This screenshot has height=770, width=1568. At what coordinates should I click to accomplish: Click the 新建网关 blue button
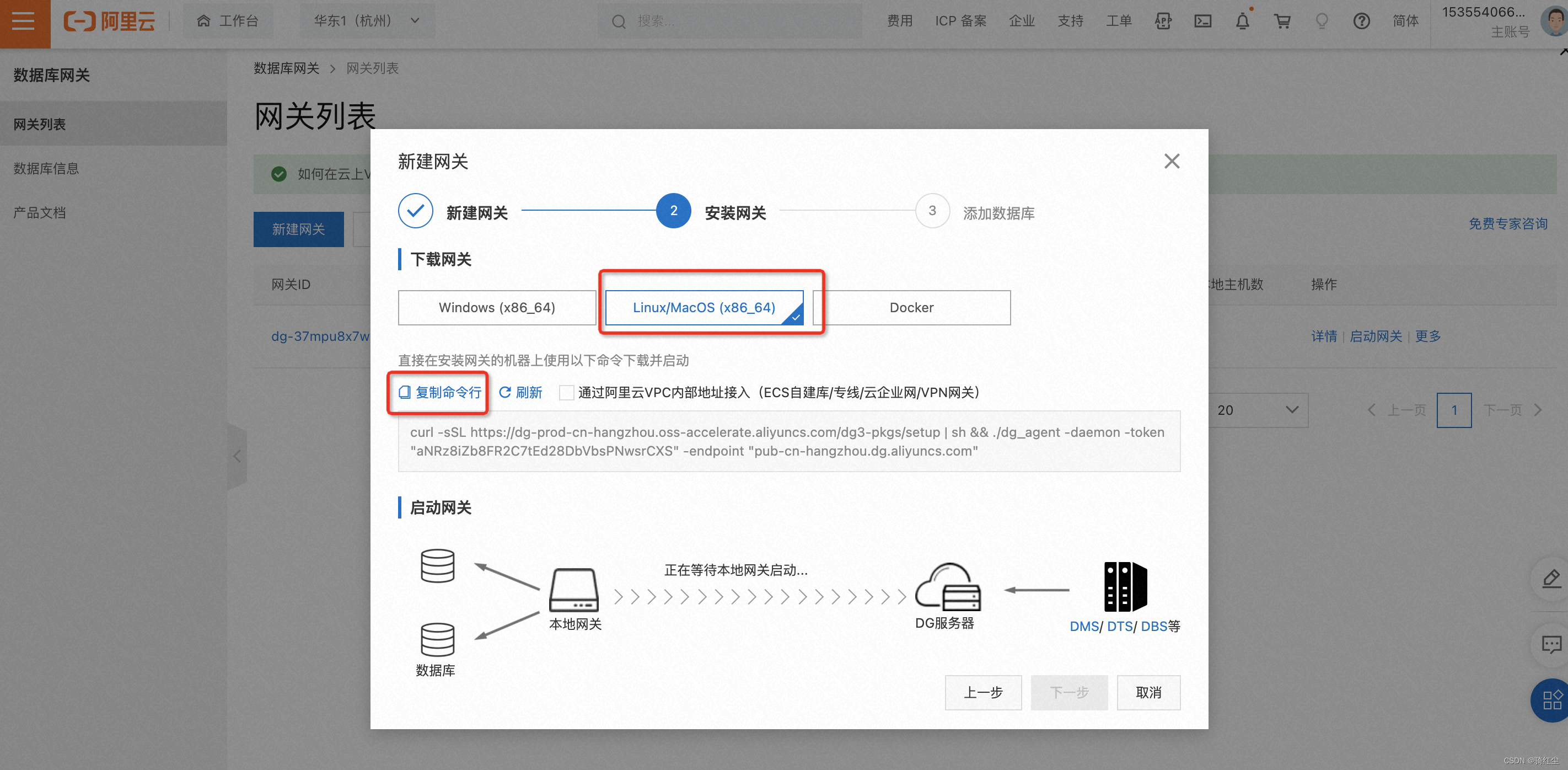point(298,229)
